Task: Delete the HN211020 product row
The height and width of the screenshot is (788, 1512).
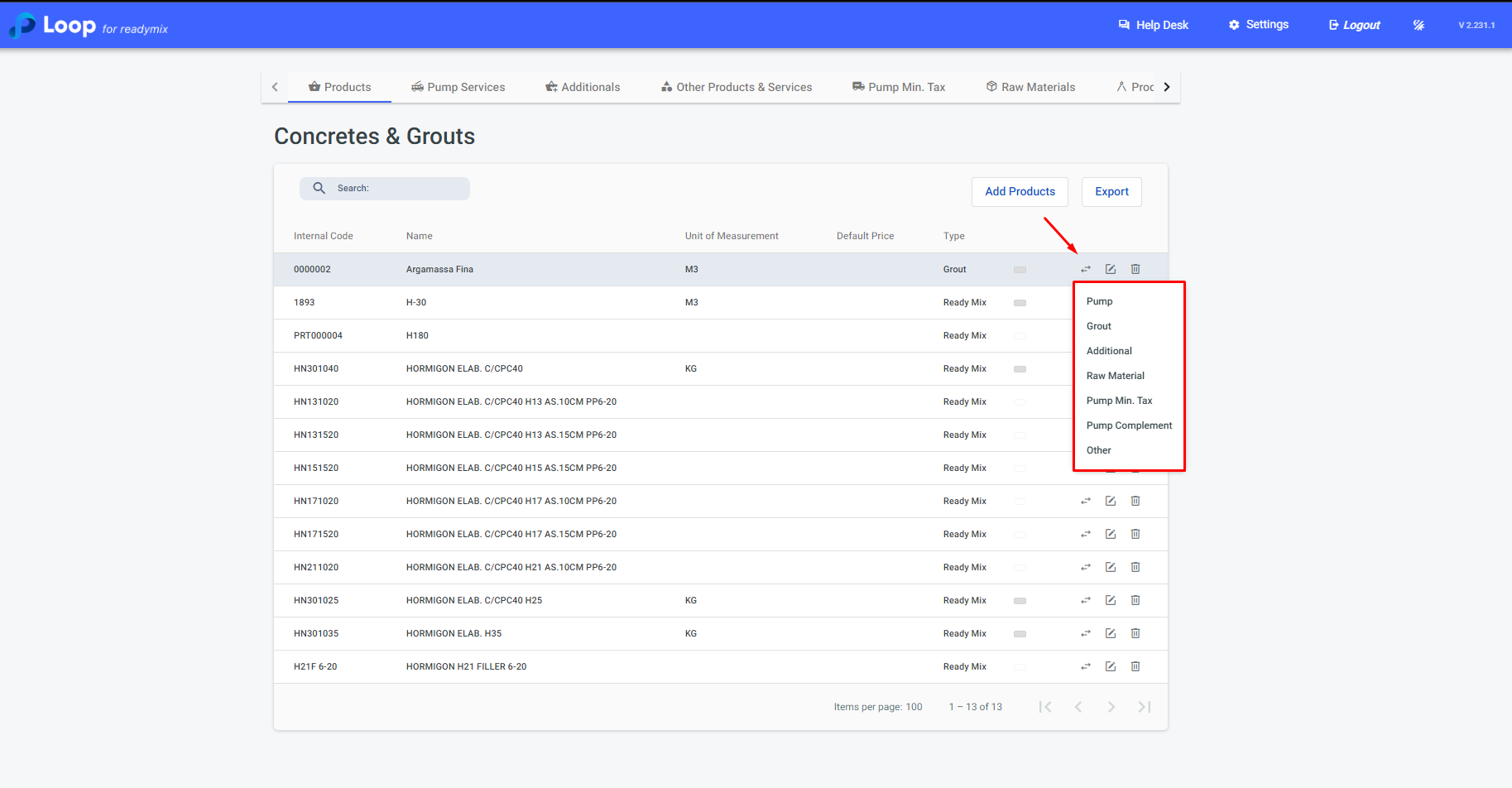Action: [1135, 567]
